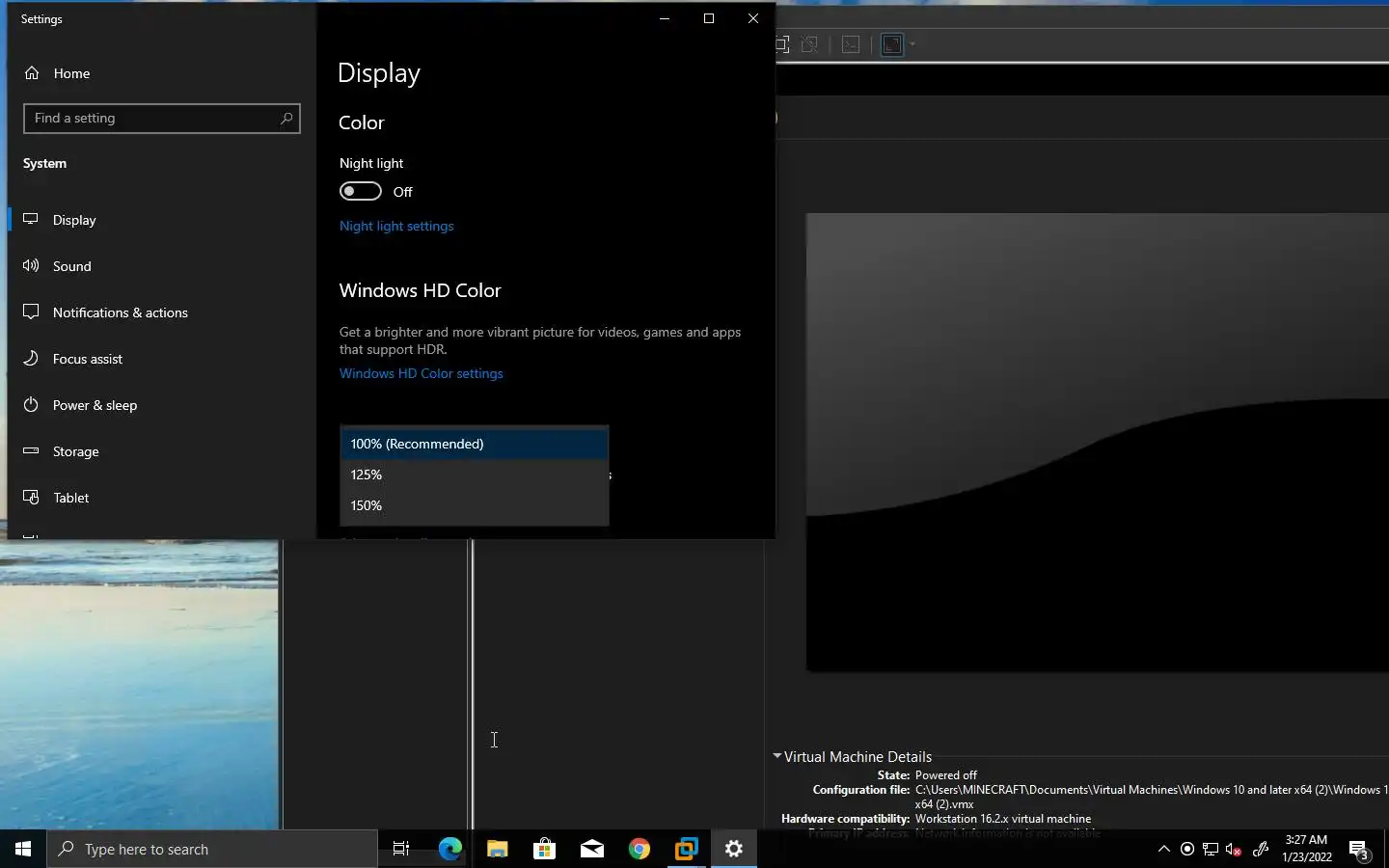The image size is (1389, 868).
Task: Open stretch guest dropdown arrow in VMware
Action: 912,44
